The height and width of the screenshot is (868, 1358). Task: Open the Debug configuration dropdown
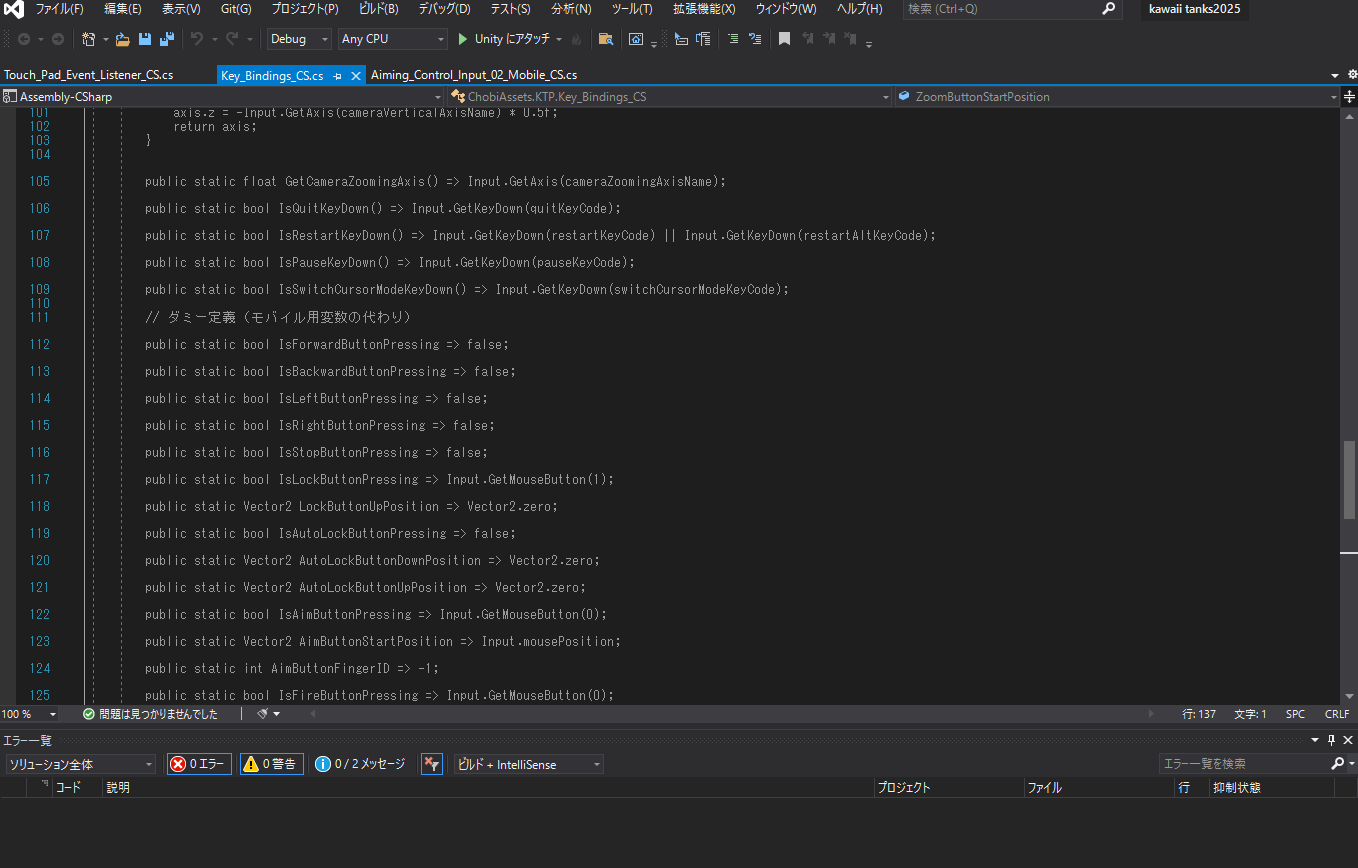[299, 39]
